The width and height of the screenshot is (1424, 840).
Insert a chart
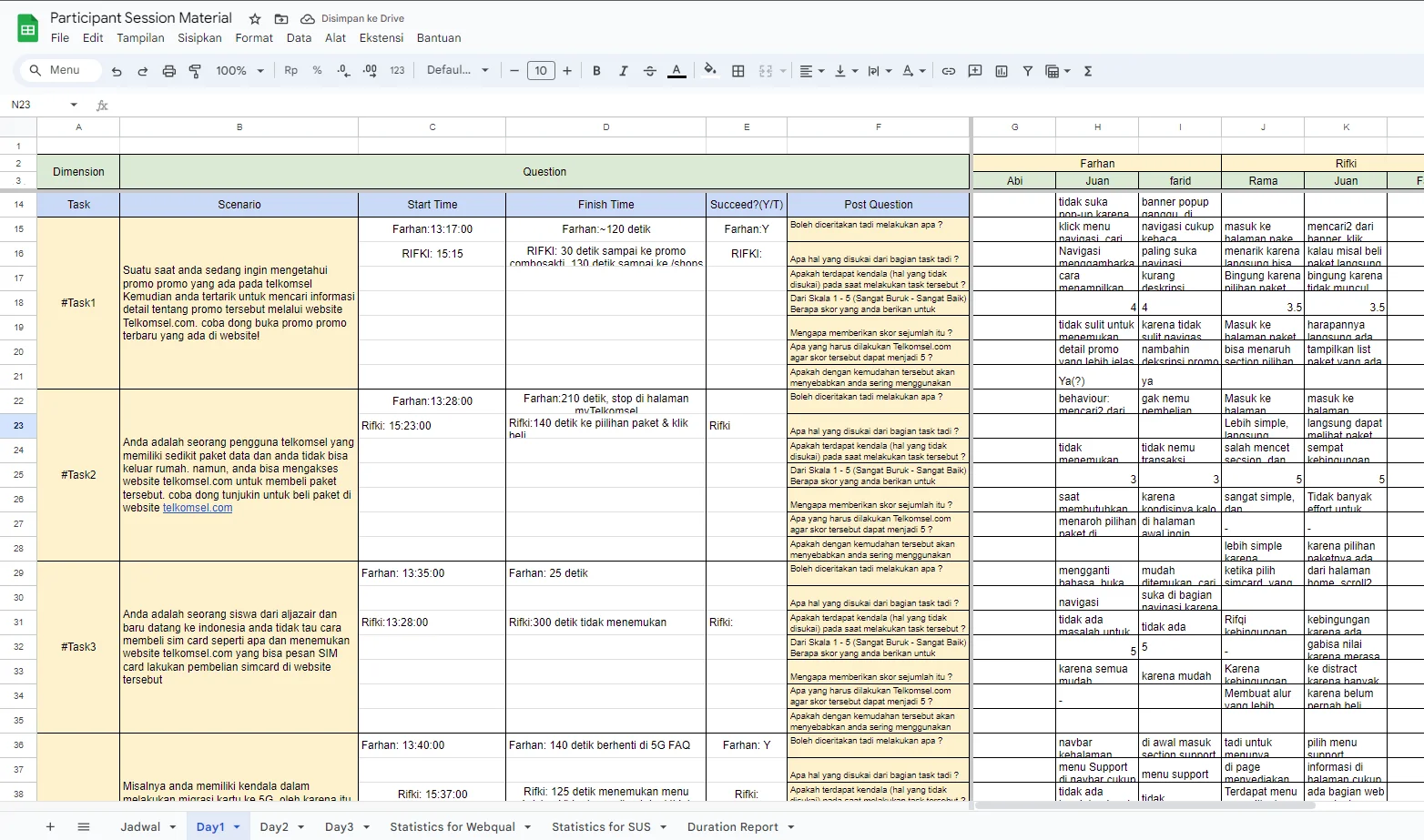[x=1002, y=71]
